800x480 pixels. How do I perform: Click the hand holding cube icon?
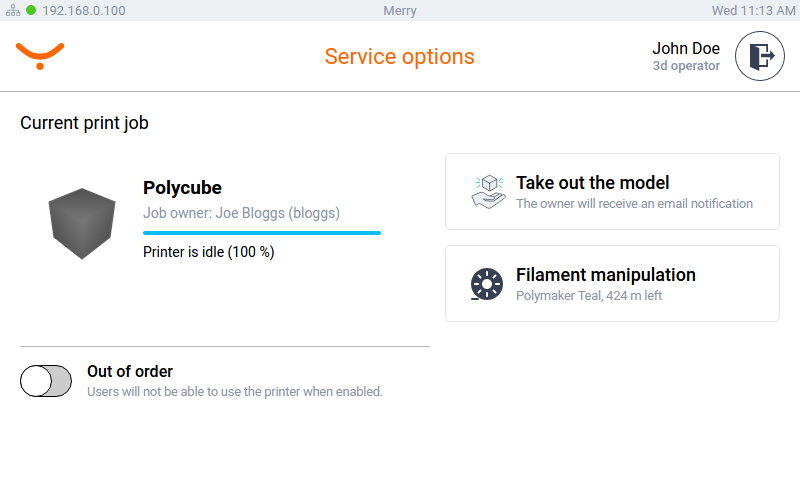coord(488,191)
